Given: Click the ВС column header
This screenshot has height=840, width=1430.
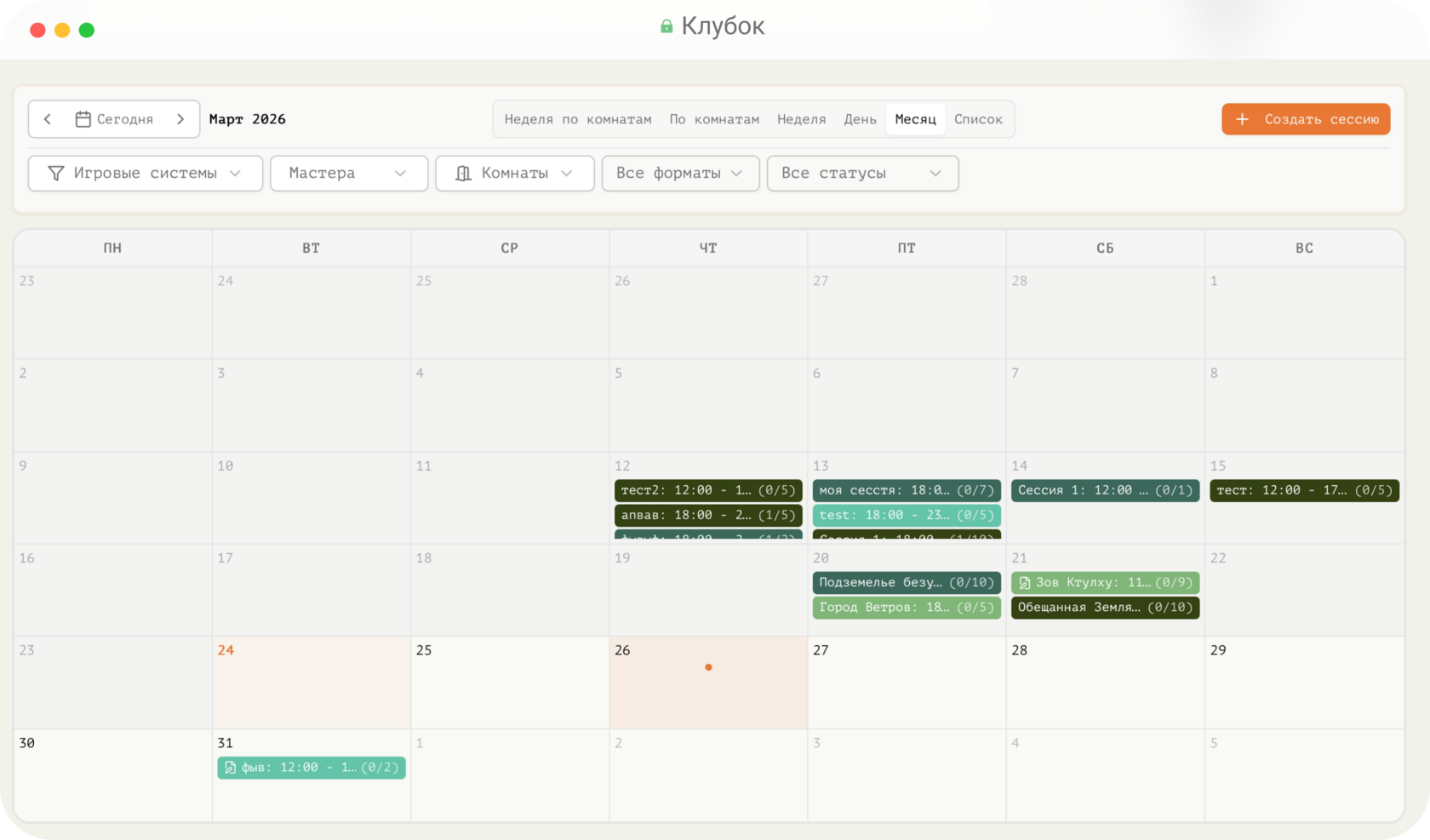Looking at the screenshot, I should pos(1305,249).
